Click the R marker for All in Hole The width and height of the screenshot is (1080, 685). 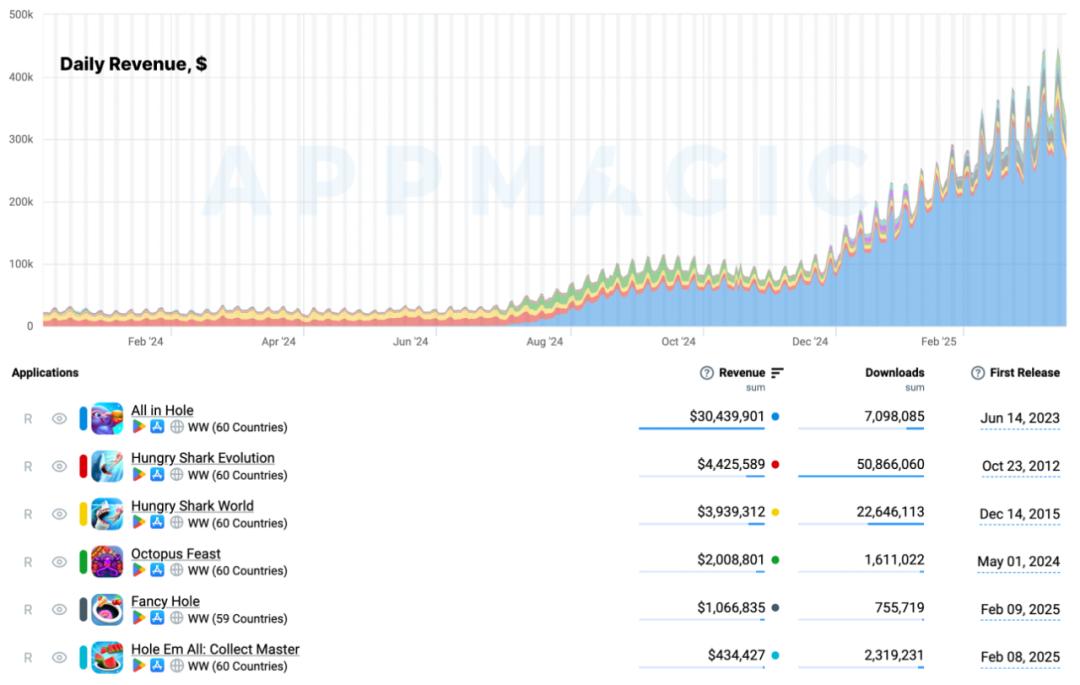click(x=28, y=419)
